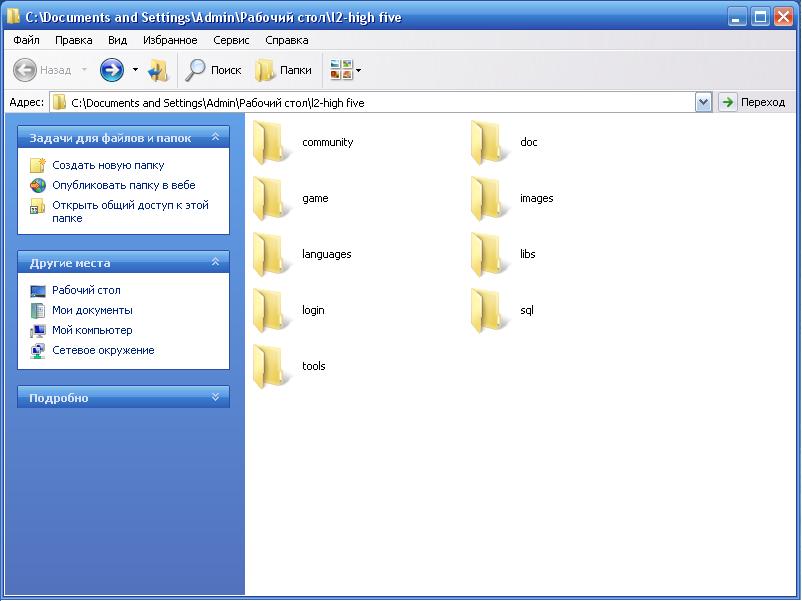Click the Views (thumbnails) toolbar icon

coord(341,70)
